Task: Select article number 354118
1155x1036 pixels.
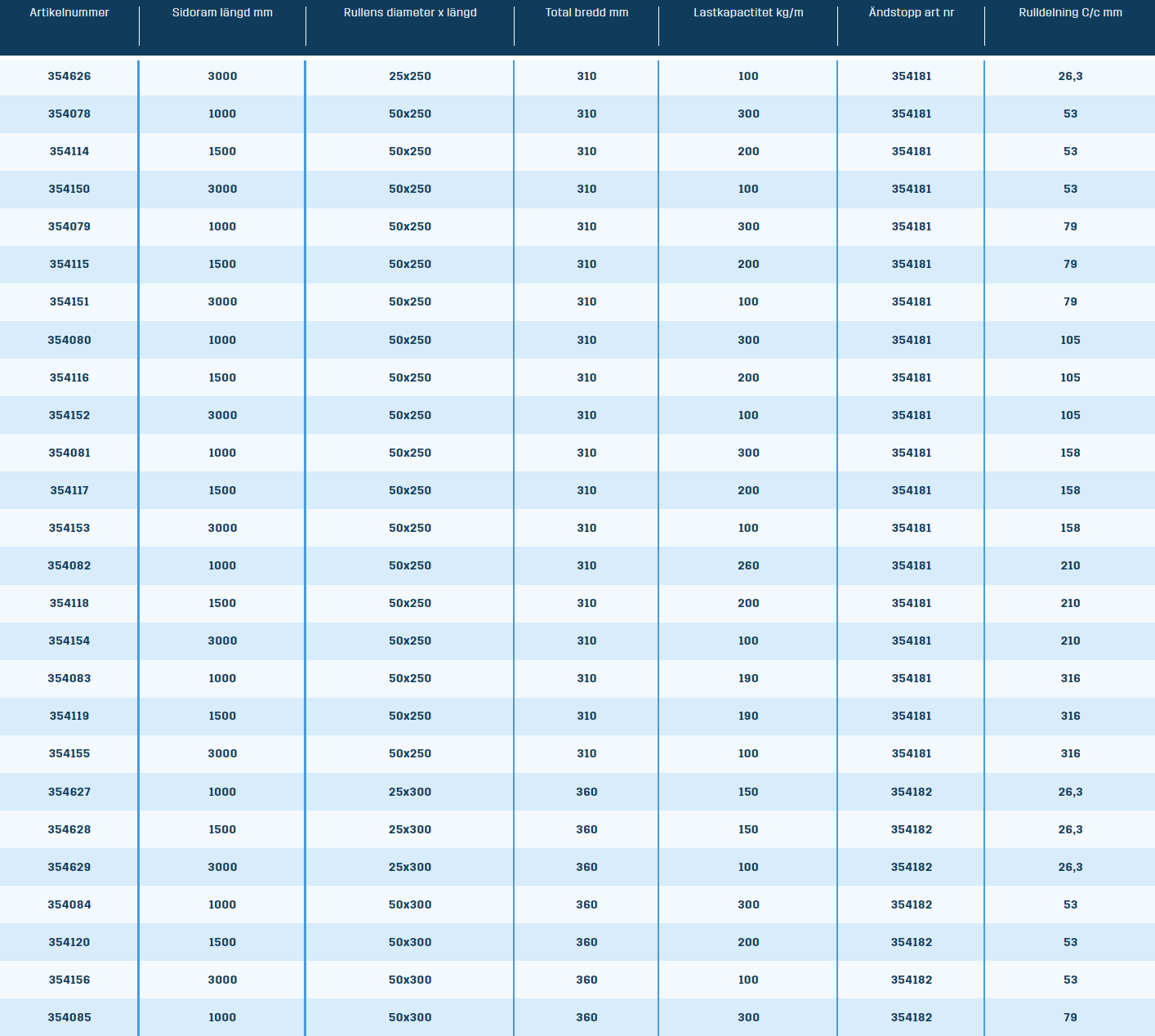Action: point(69,603)
